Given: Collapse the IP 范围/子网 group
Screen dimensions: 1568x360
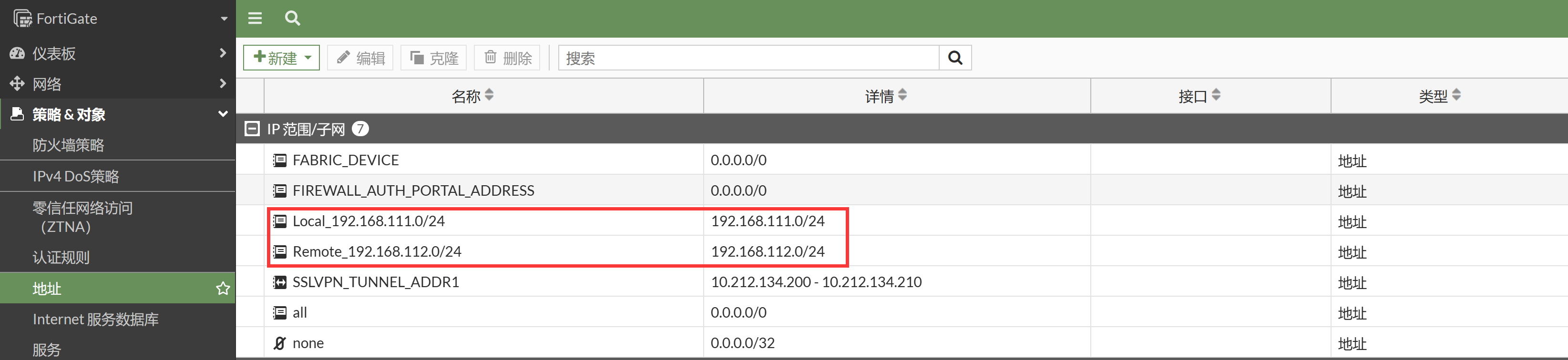Looking at the screenshot, I should coord(251,129).
